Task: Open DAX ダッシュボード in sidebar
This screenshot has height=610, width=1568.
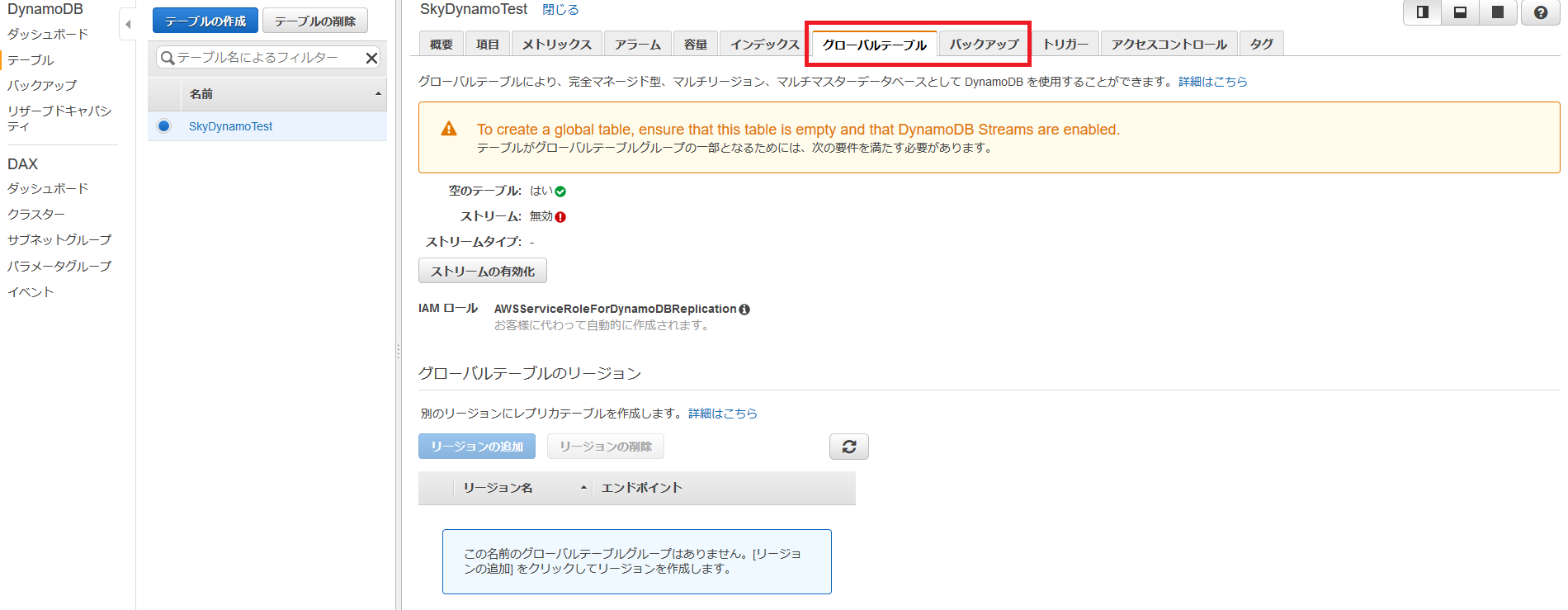Action: (x=48, y=188)
